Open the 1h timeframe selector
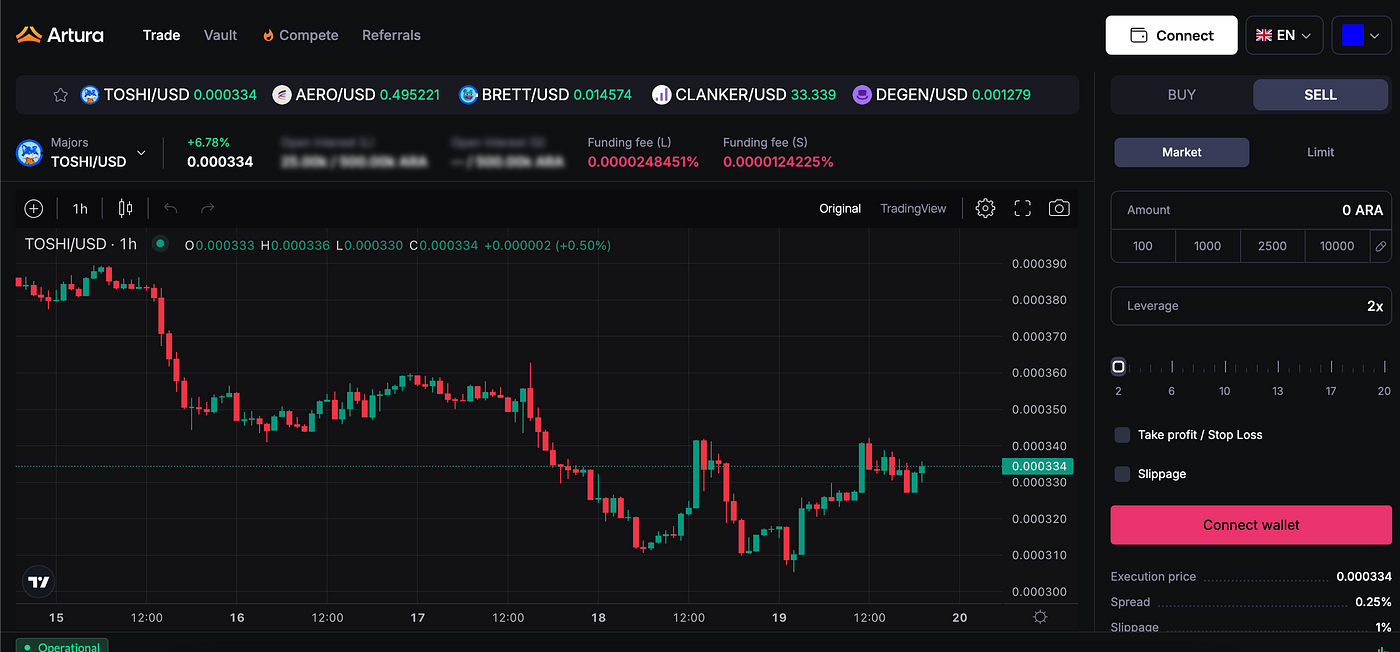This screenshot has height=652, width=1400. click(x=80, y=208)
